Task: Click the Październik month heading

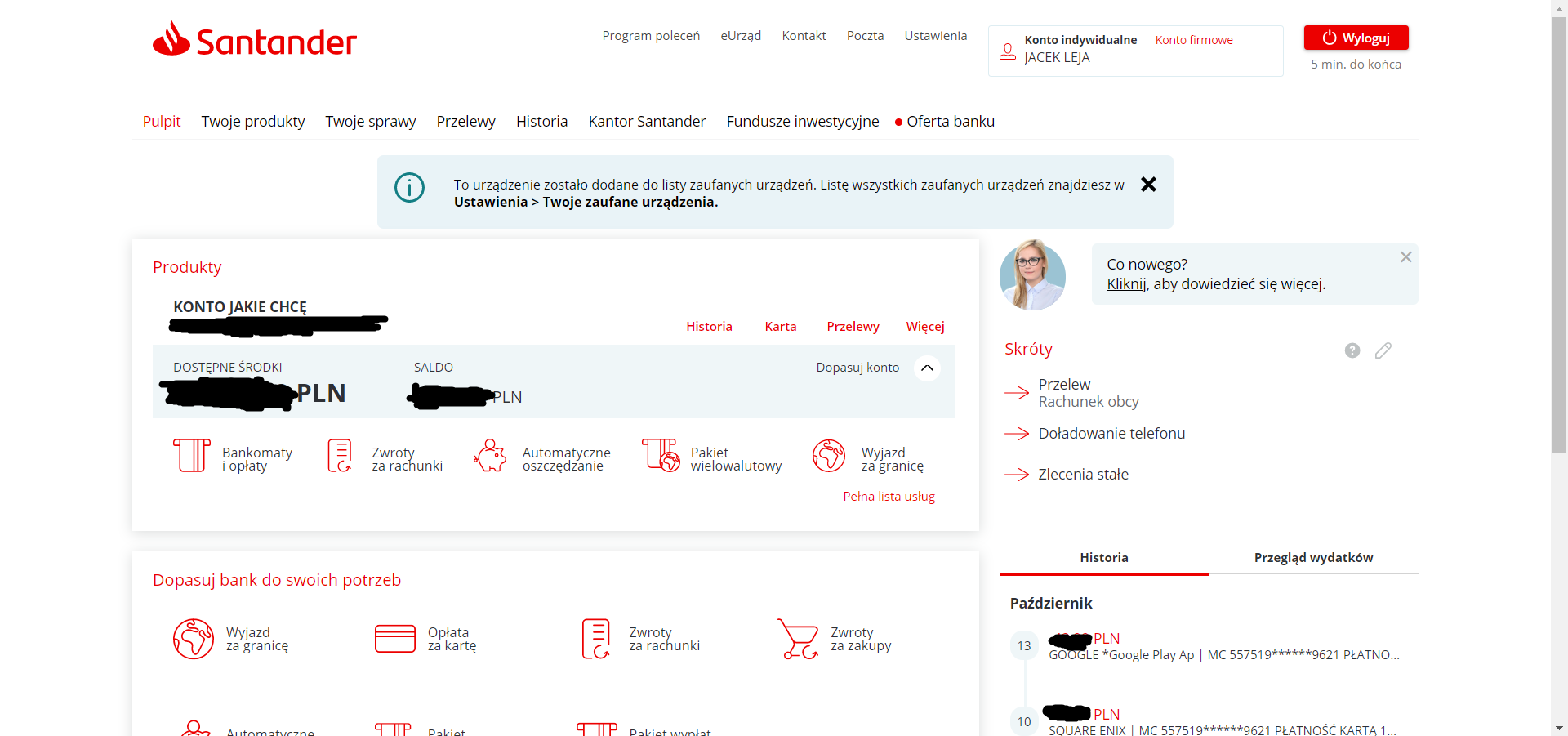Action: tap(1051, 604)
